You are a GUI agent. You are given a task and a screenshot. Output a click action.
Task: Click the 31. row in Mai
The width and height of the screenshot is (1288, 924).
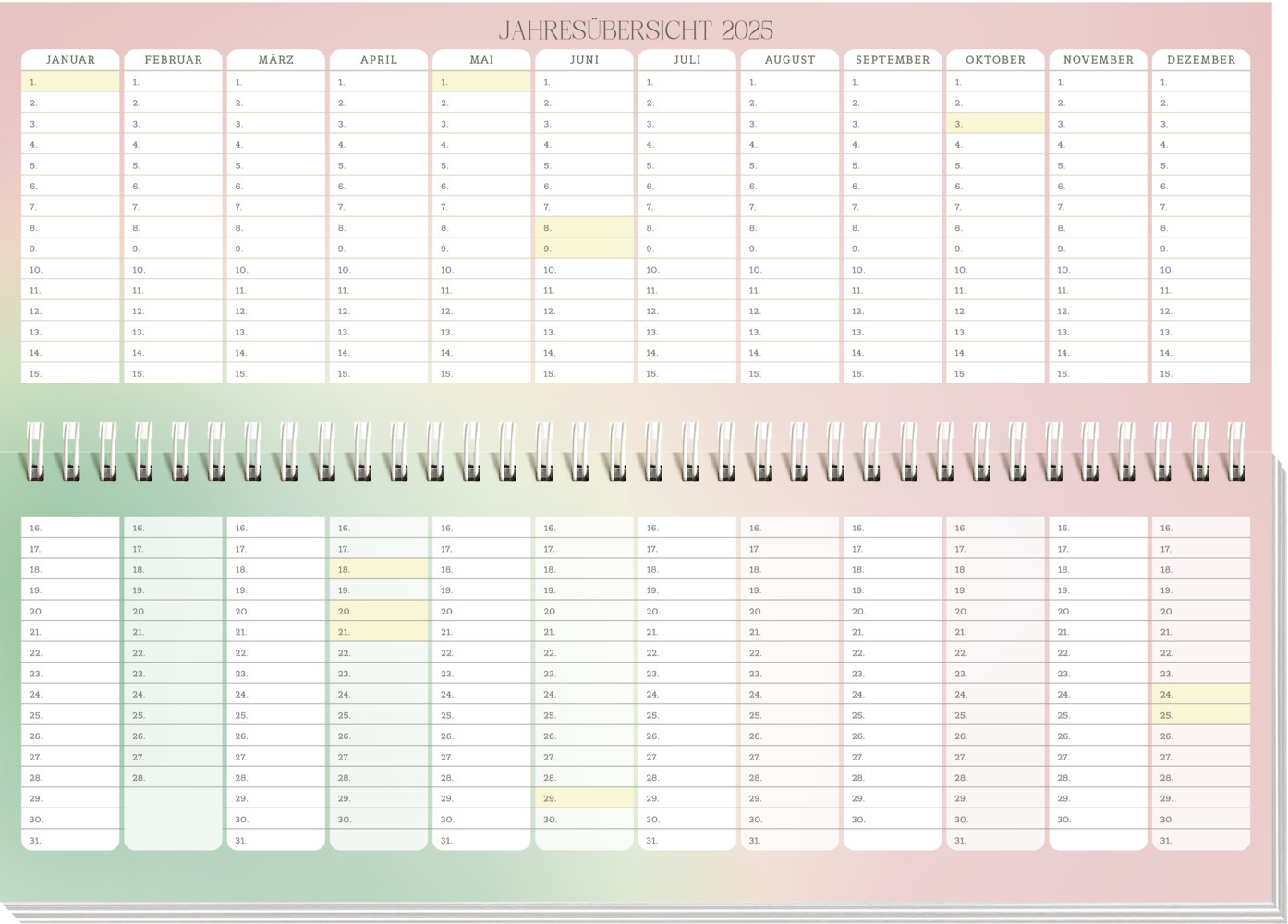click(481, 841)
